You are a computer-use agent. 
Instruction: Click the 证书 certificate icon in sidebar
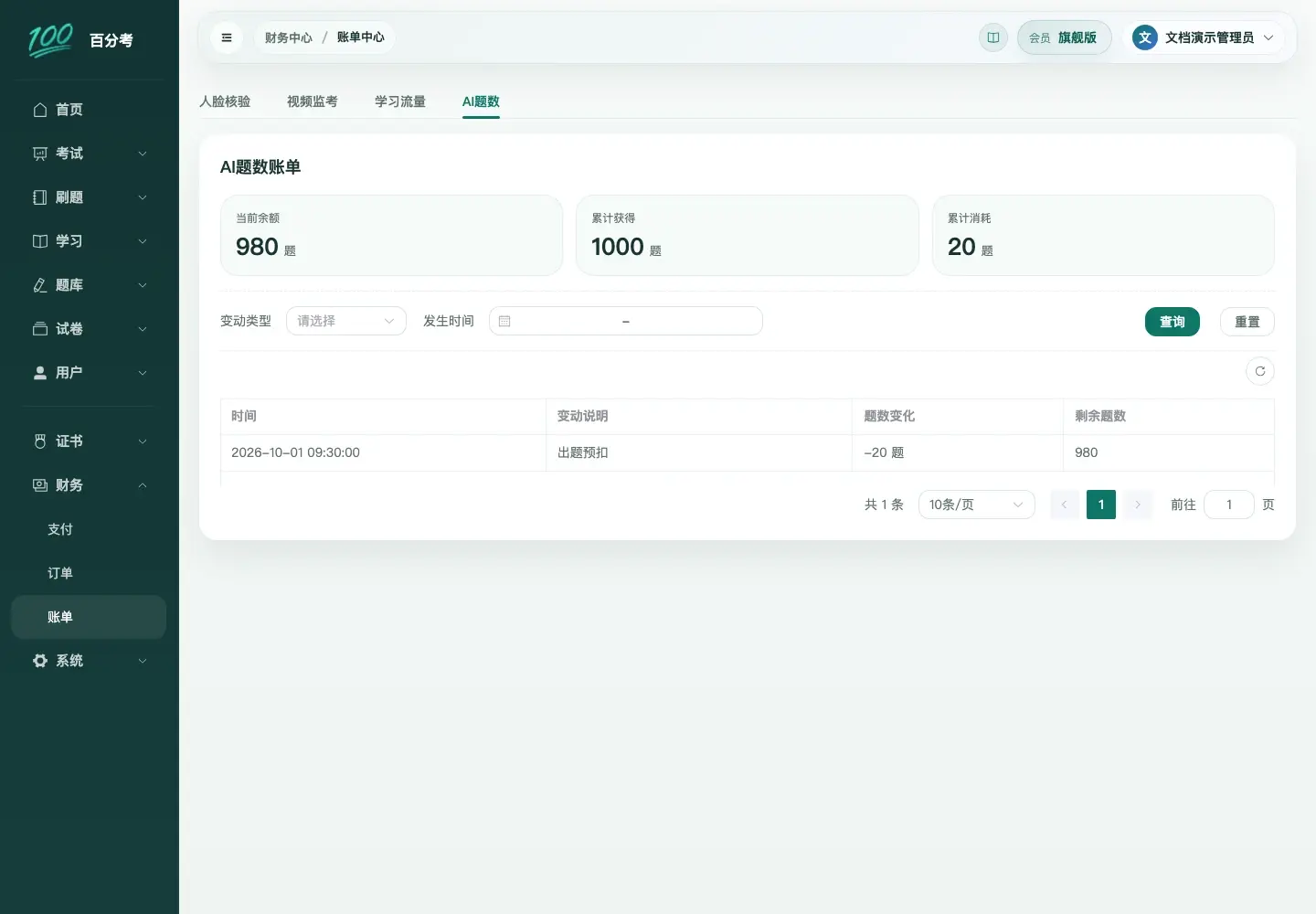click(x=40, y=441)
